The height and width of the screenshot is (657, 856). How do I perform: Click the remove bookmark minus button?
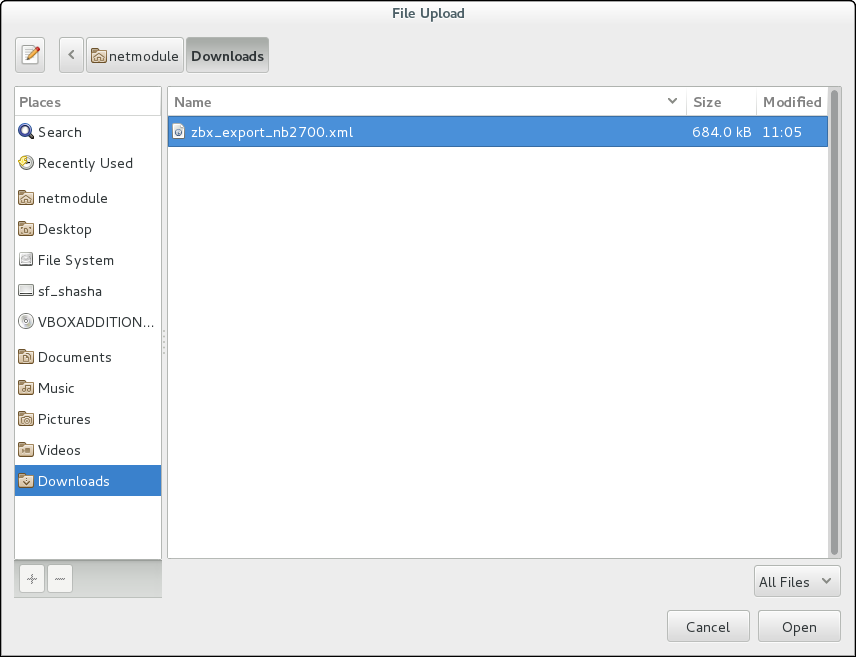pos(60,579)
